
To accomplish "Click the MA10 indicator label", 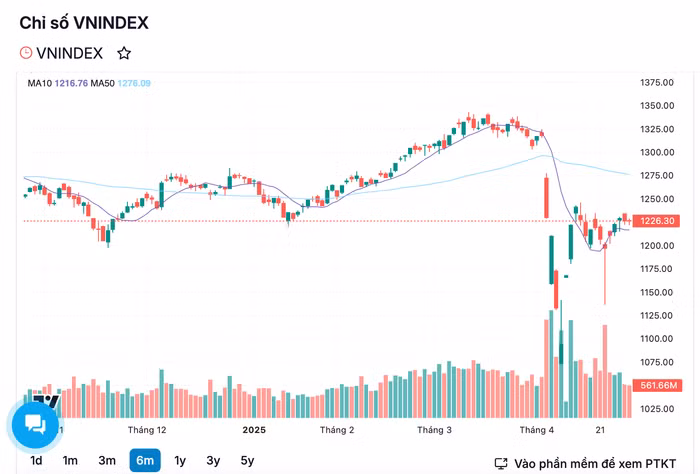I will (x=39, y=83).
